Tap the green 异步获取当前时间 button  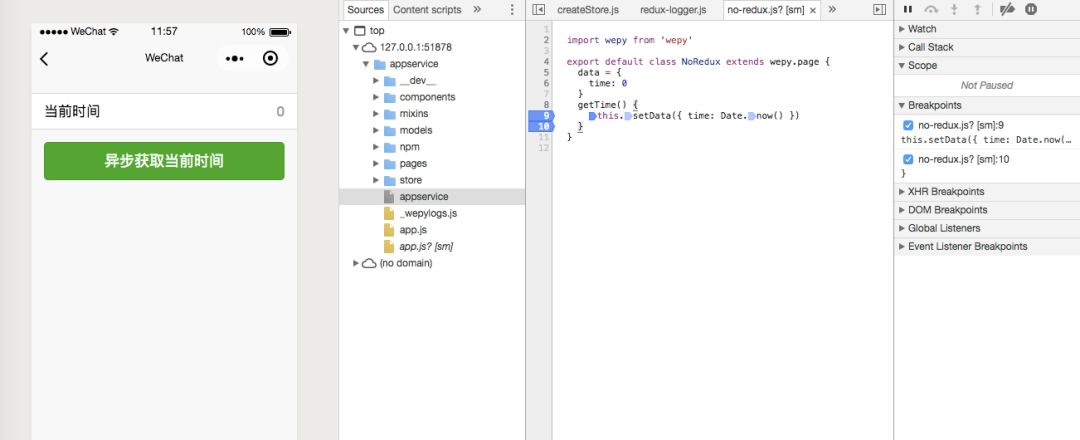pos(164,161)
